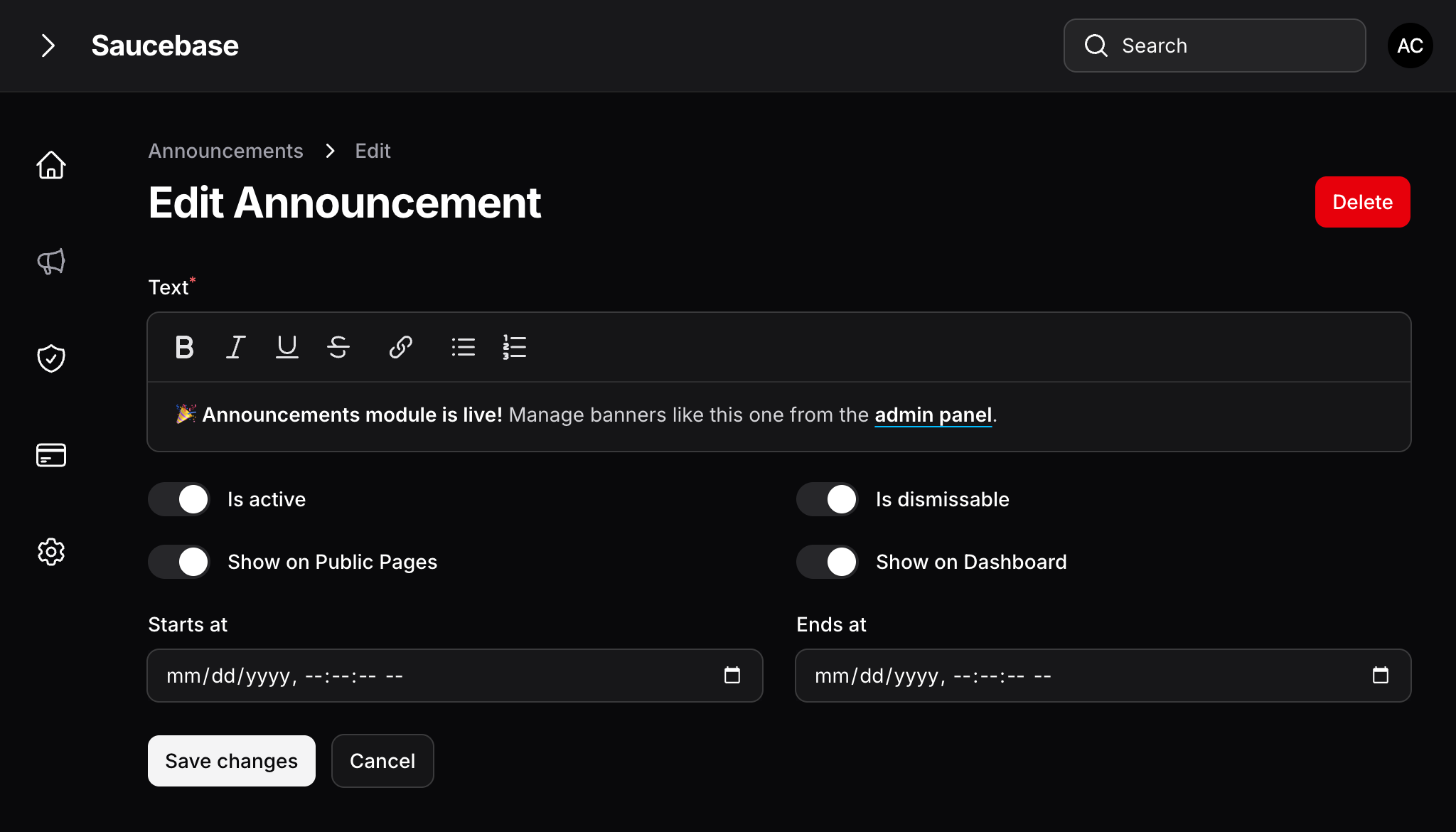The width and height of the screenshot is (1456, 832).
Task: Navigate to Announcements via breadcrumb
Action: coord(225,151)
